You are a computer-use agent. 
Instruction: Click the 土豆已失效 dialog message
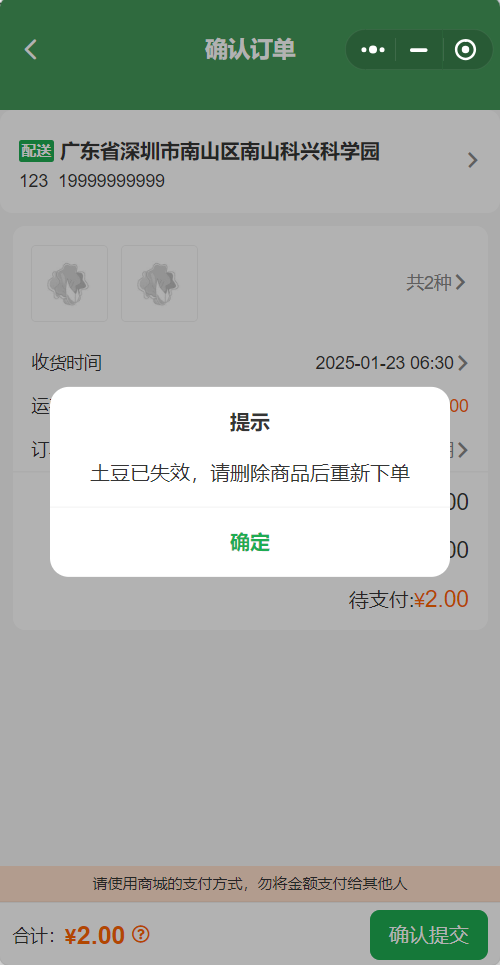coord(250,473)
